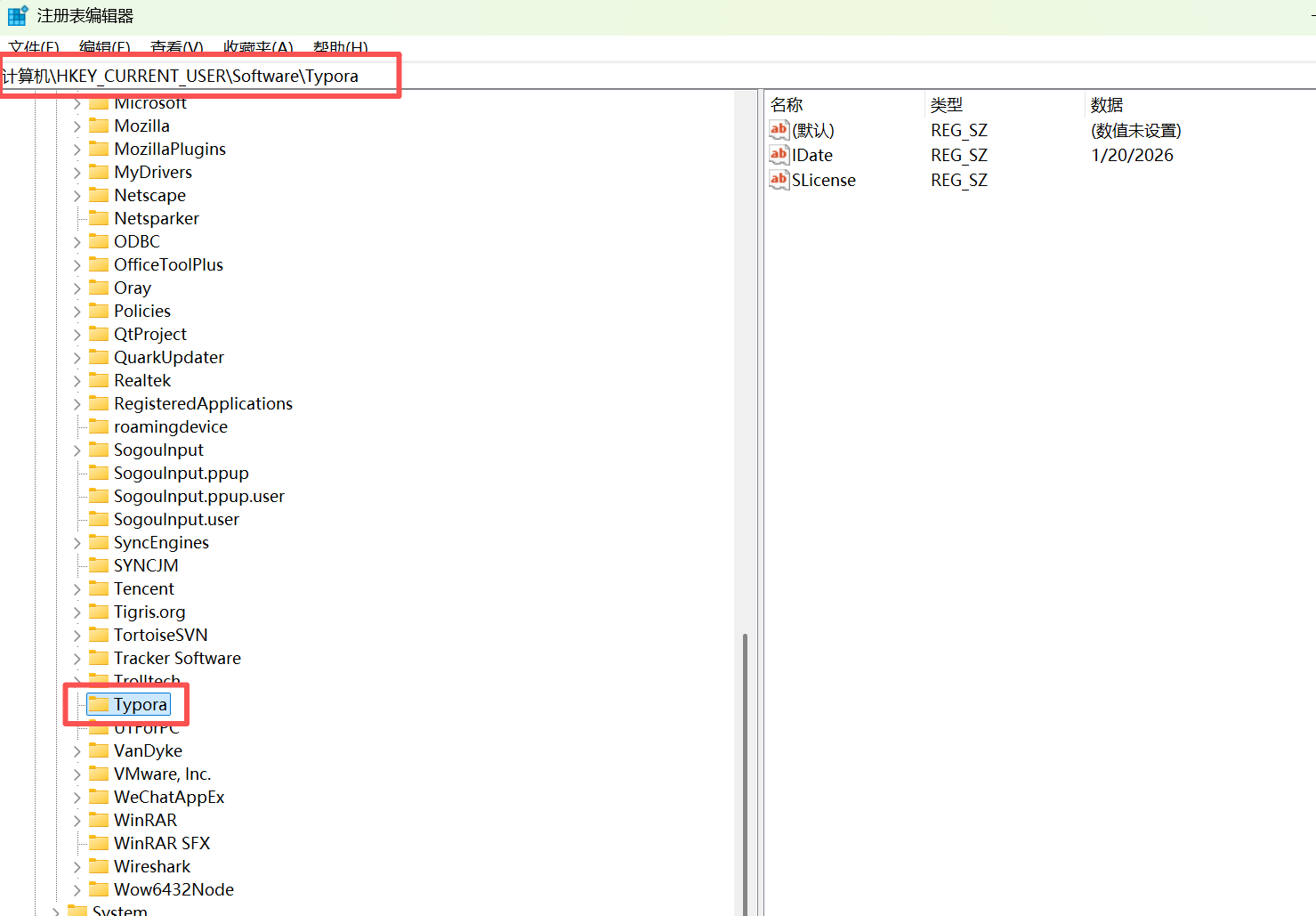Click the Netscape folder icon
The height and width of the screenshot is (916, 1316).
(99, 195)
